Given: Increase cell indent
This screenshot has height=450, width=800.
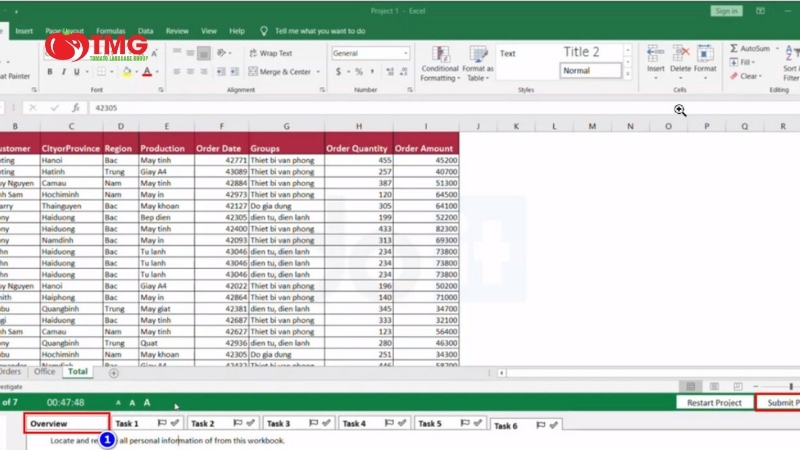Looking at the screenshot, I should [x=234, y=72].
